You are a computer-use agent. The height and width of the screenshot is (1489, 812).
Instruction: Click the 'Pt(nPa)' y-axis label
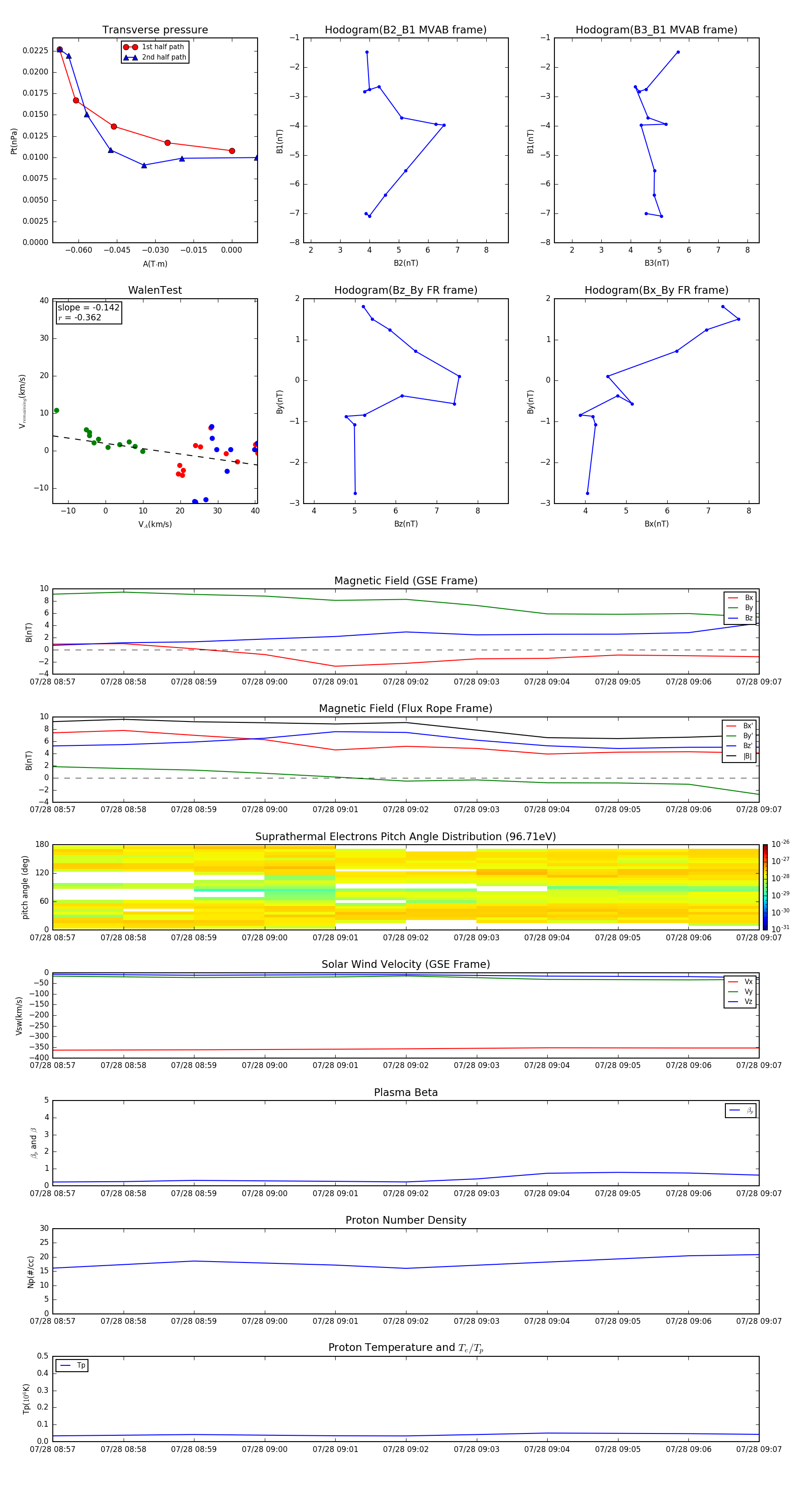[x=14, y=141]
